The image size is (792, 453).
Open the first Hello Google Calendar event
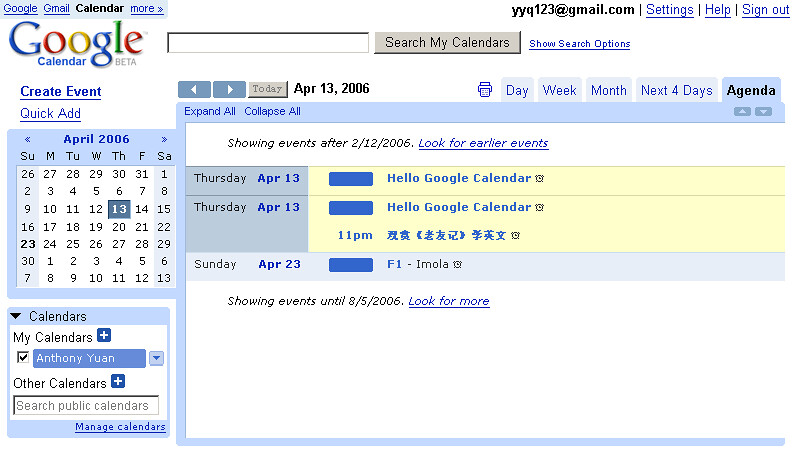(x=459, y=178)
